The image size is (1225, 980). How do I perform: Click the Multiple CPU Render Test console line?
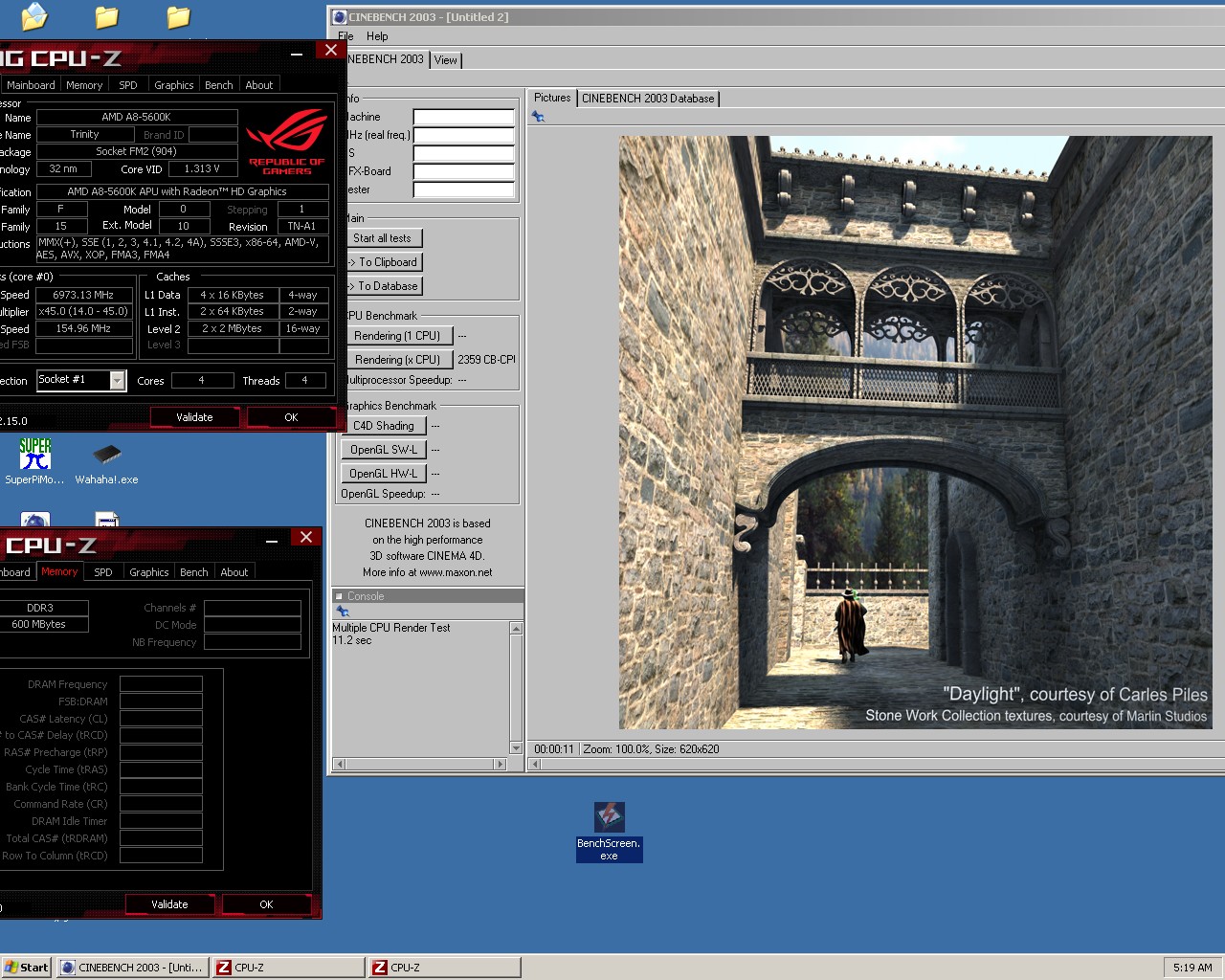point(391,628)
